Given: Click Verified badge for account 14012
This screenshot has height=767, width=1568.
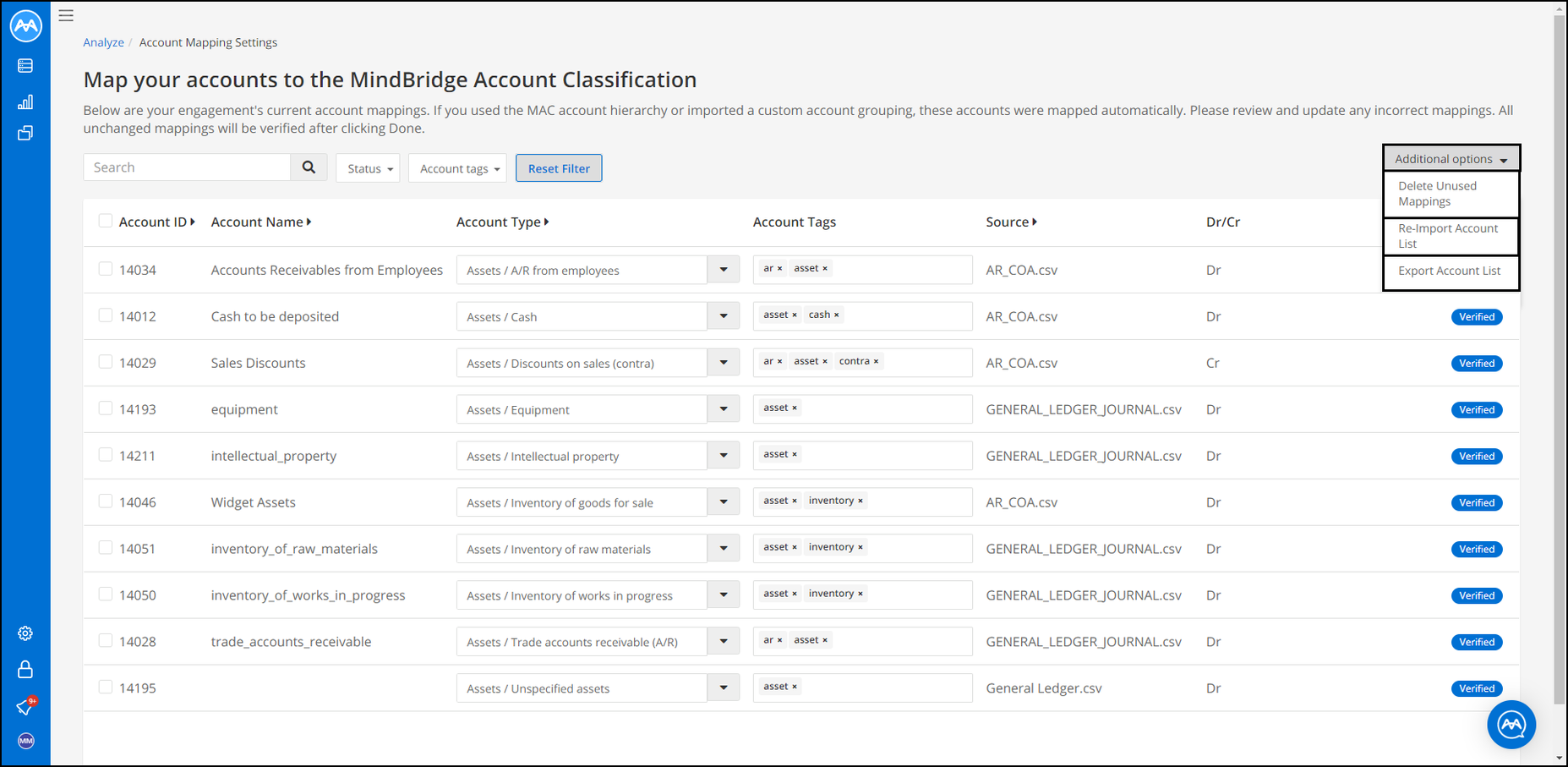Looking at the screenshot, I should 1477,316.
